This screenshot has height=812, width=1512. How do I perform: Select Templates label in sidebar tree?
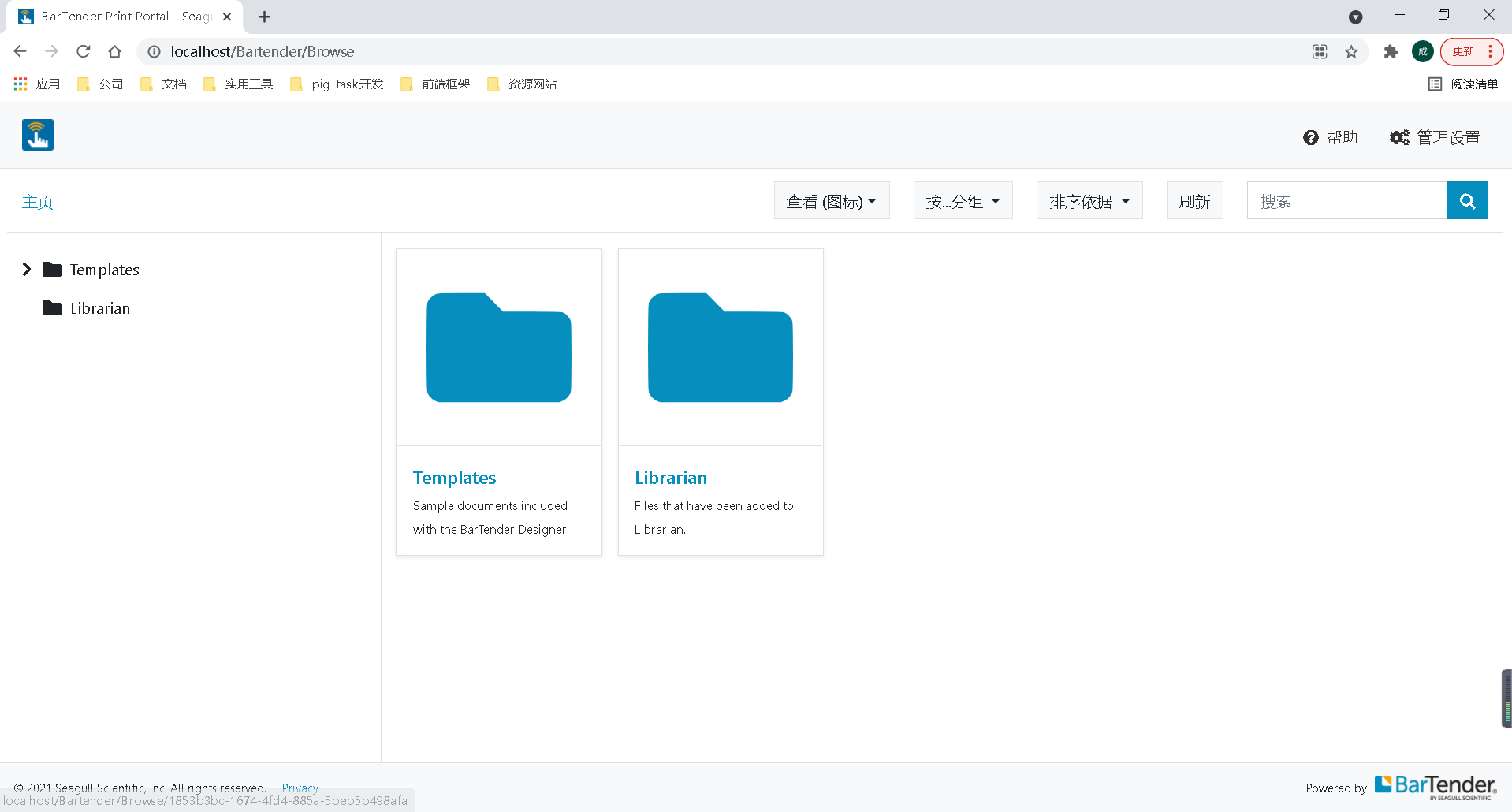tap(105, 270)
